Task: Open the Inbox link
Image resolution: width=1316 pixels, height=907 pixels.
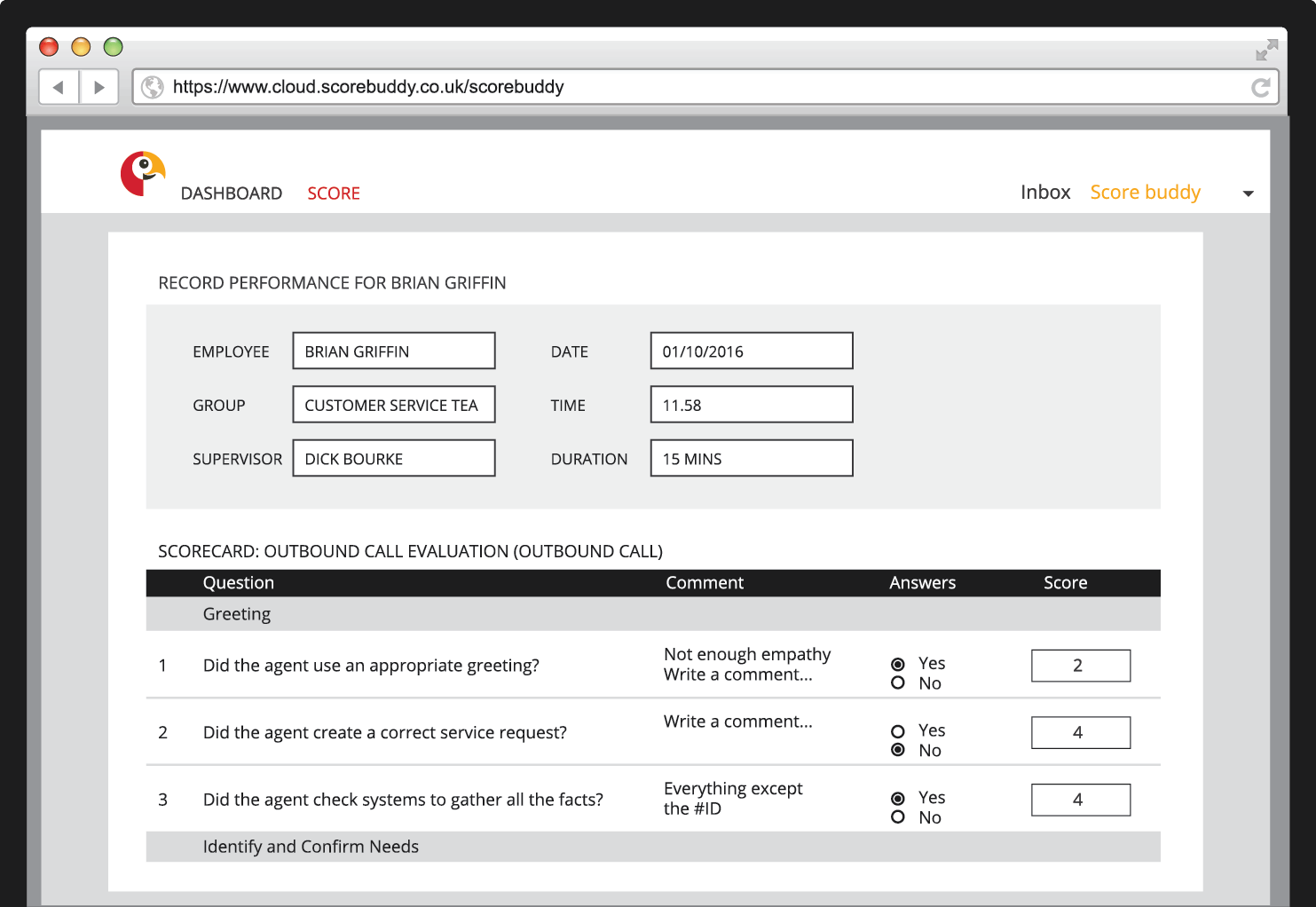Action: click(1045, 193)
